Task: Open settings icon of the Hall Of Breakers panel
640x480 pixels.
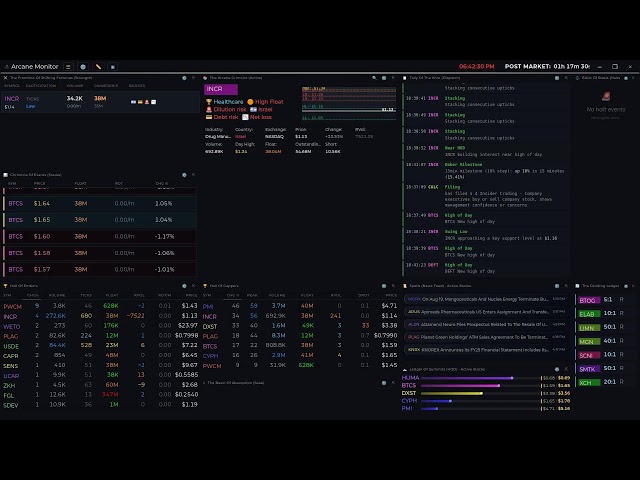Action: click(184, 286)
